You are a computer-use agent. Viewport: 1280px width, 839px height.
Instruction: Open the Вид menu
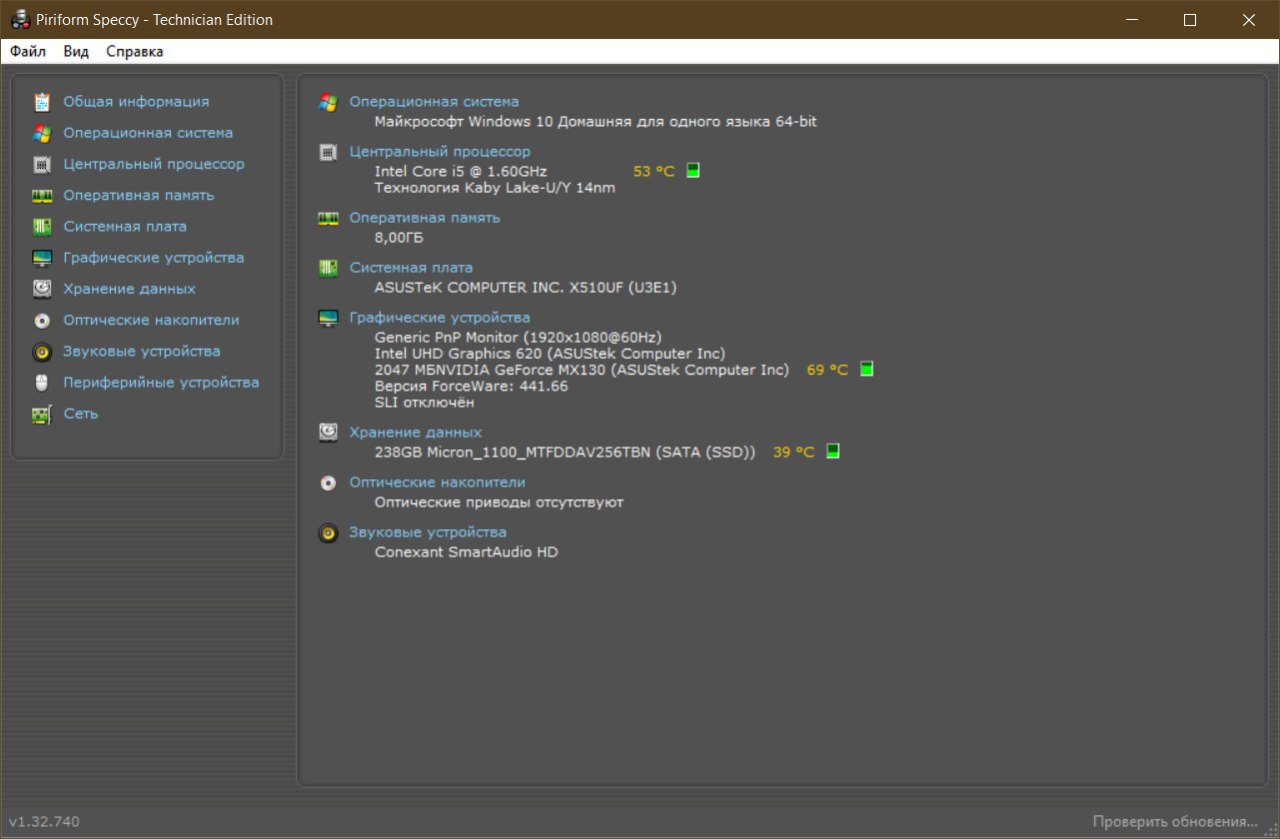tap(76, 51)
